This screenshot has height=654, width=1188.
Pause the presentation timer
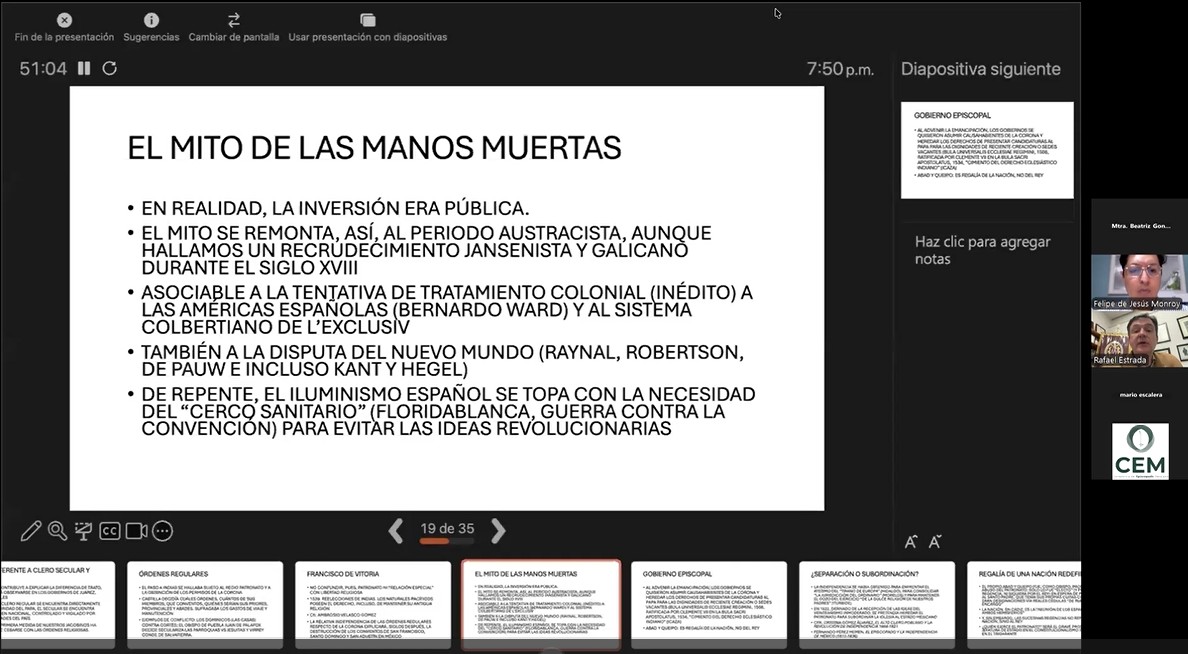coord(84,70)
